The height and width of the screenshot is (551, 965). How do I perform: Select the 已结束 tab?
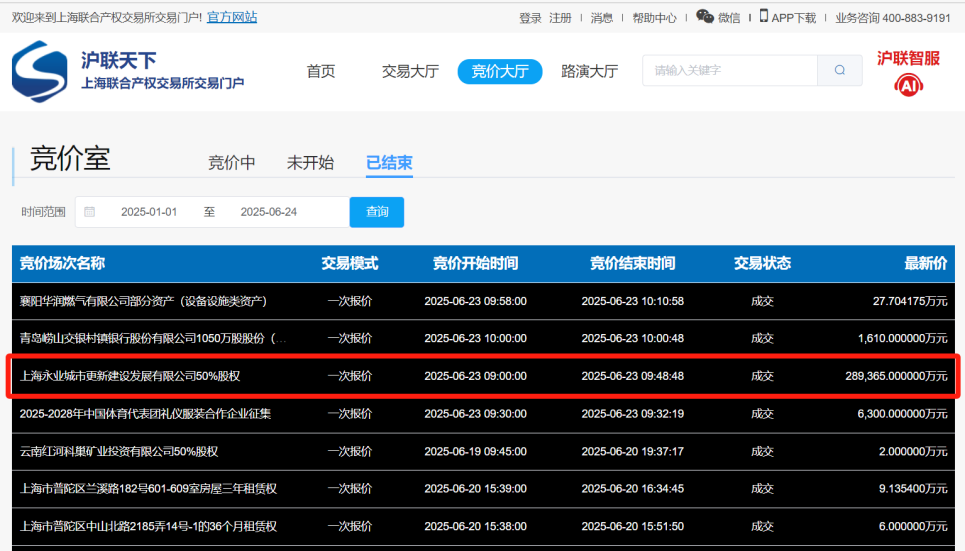[x=389, y=163]
